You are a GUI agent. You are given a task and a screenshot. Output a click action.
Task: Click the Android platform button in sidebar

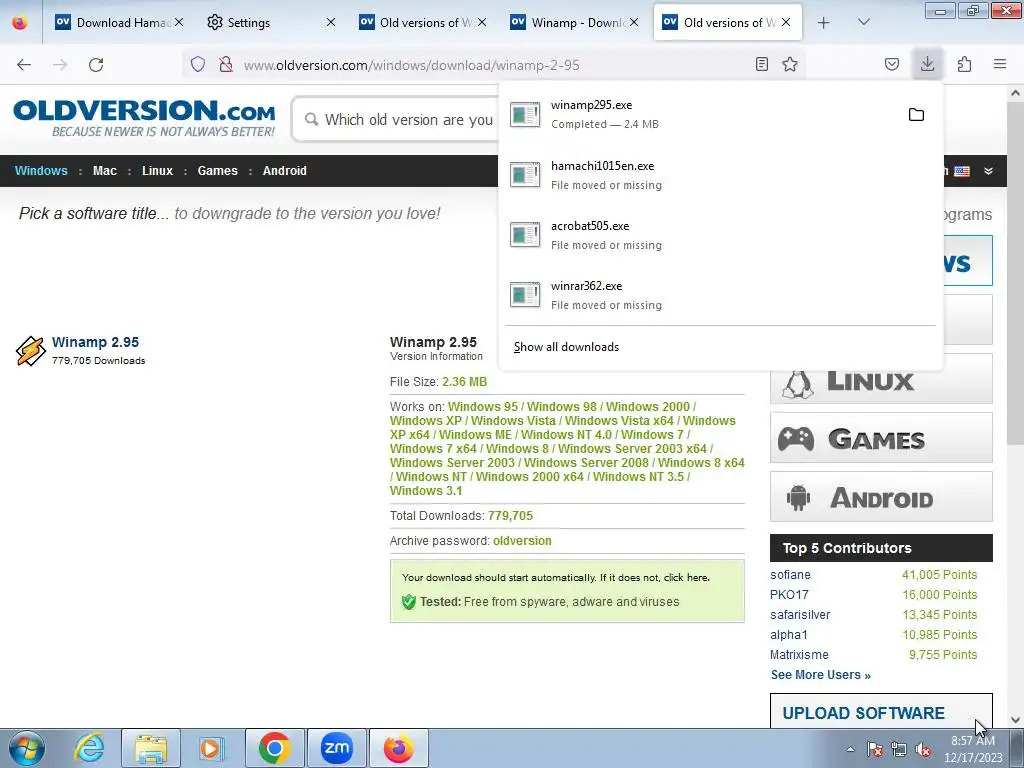881,496
